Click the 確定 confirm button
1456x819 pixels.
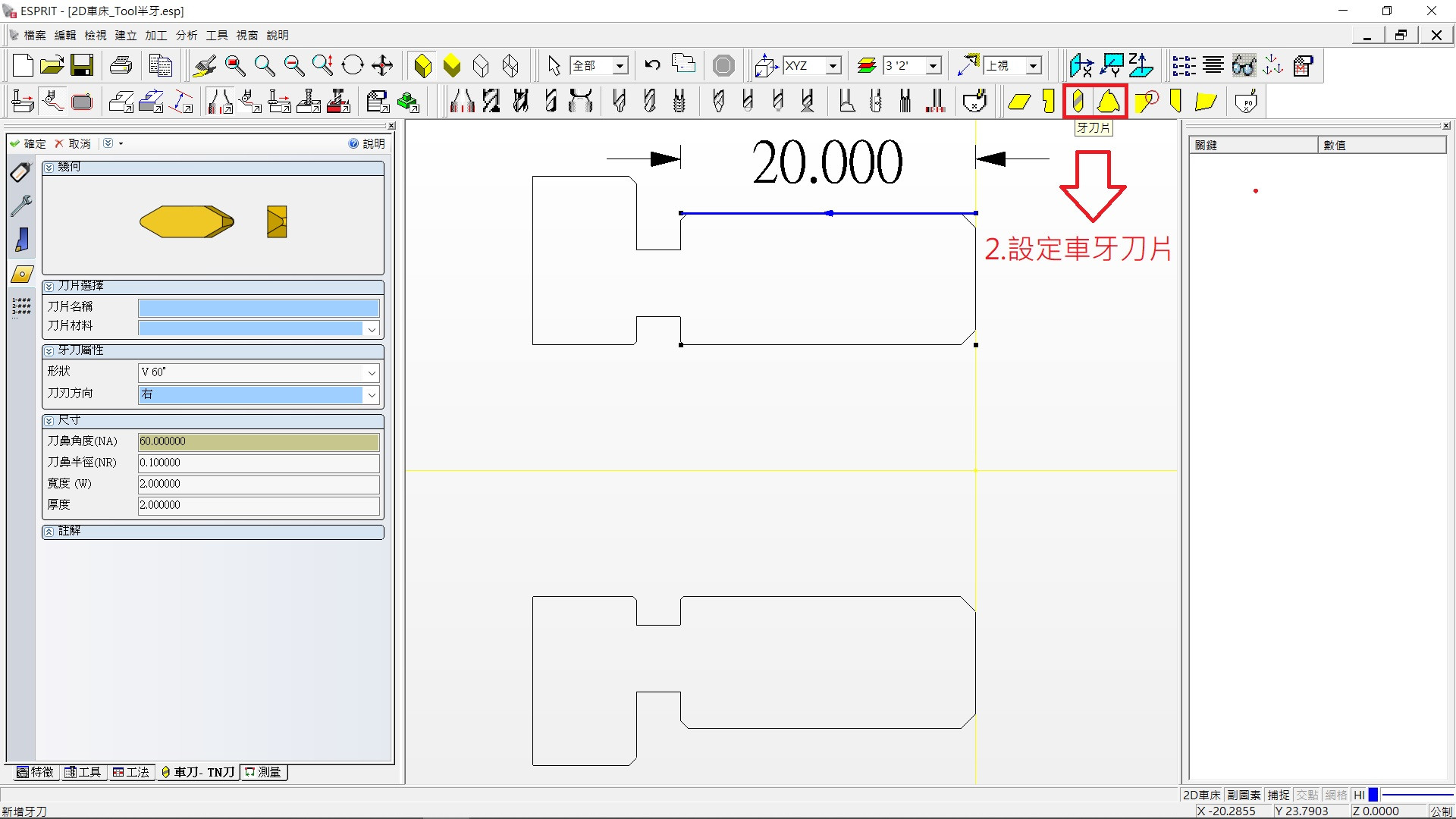(28, 143)
